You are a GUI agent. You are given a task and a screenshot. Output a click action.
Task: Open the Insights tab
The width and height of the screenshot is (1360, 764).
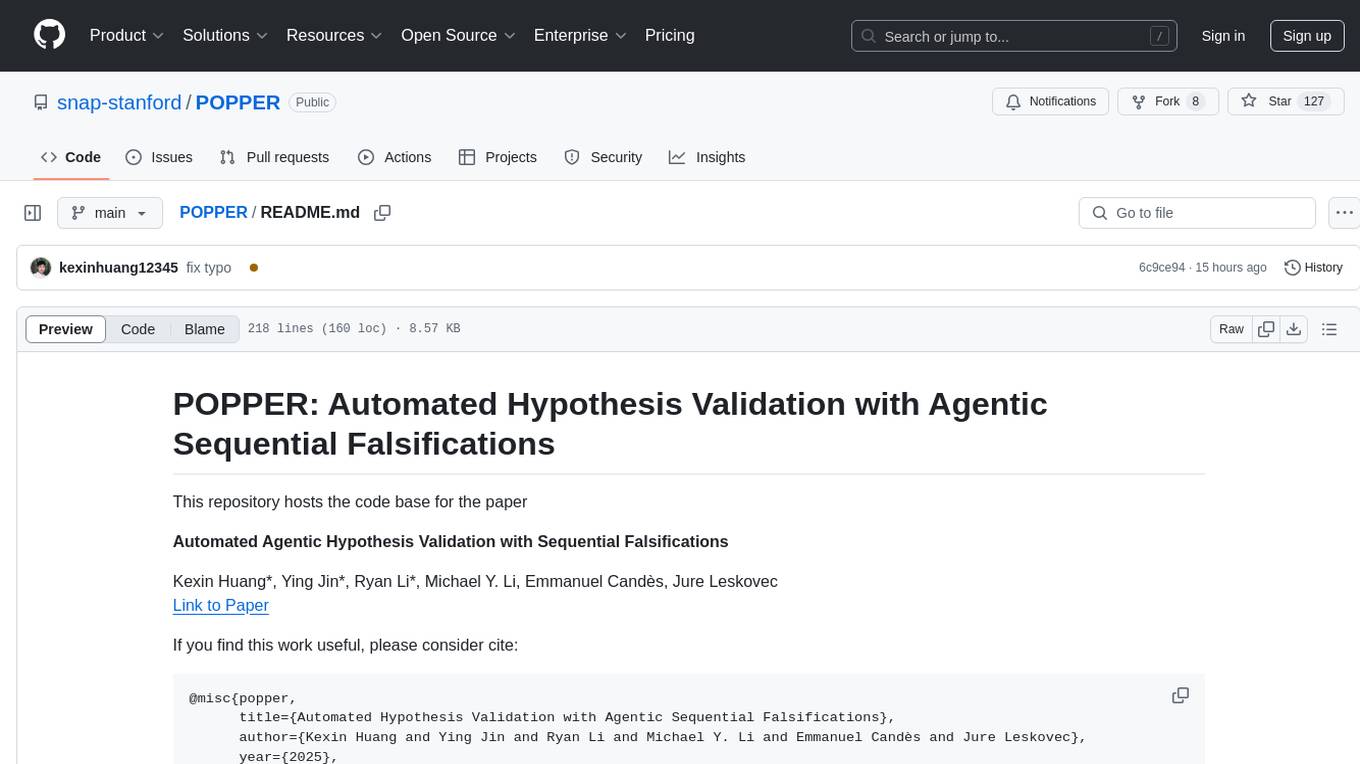(707, 157)
